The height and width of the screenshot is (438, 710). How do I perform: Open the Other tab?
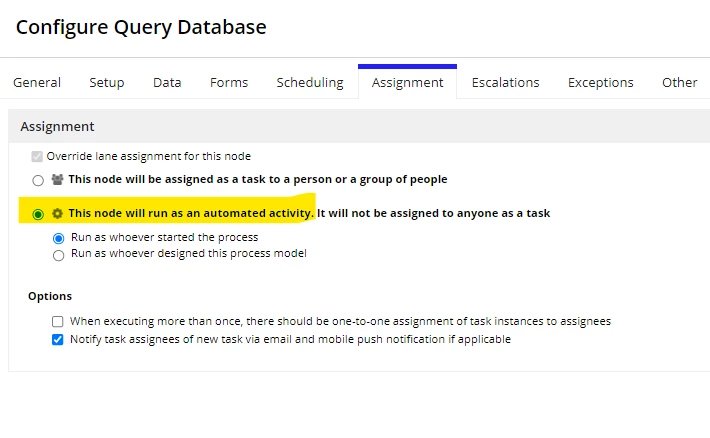click(x=680, y=82)
